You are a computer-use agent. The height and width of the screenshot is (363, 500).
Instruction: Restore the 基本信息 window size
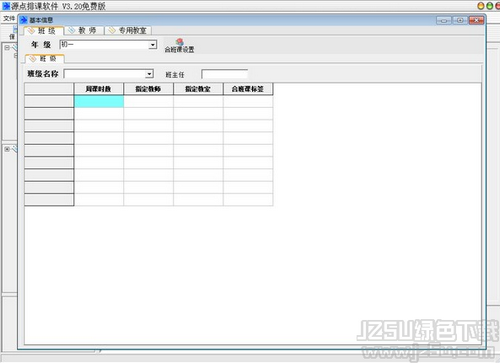tap(460, 20)
